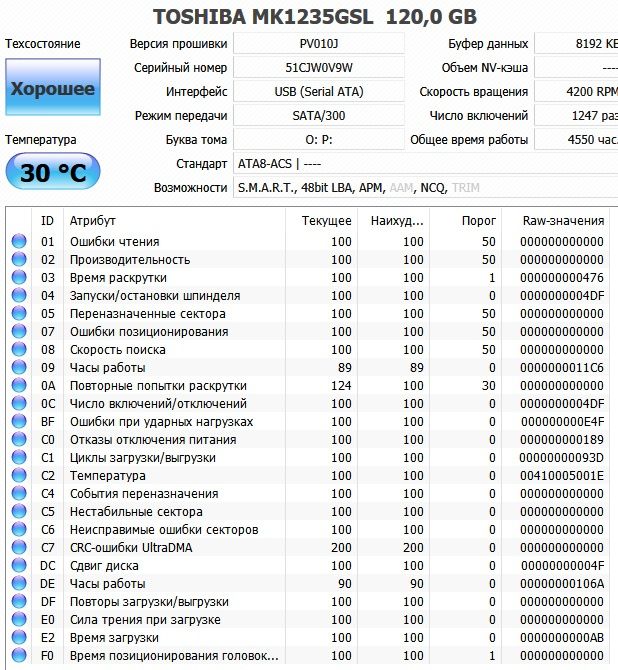This screenshot has height=670, width=618.
Task: Select the Время раскрутки attribute name
Action: click(x=118, y=277)
